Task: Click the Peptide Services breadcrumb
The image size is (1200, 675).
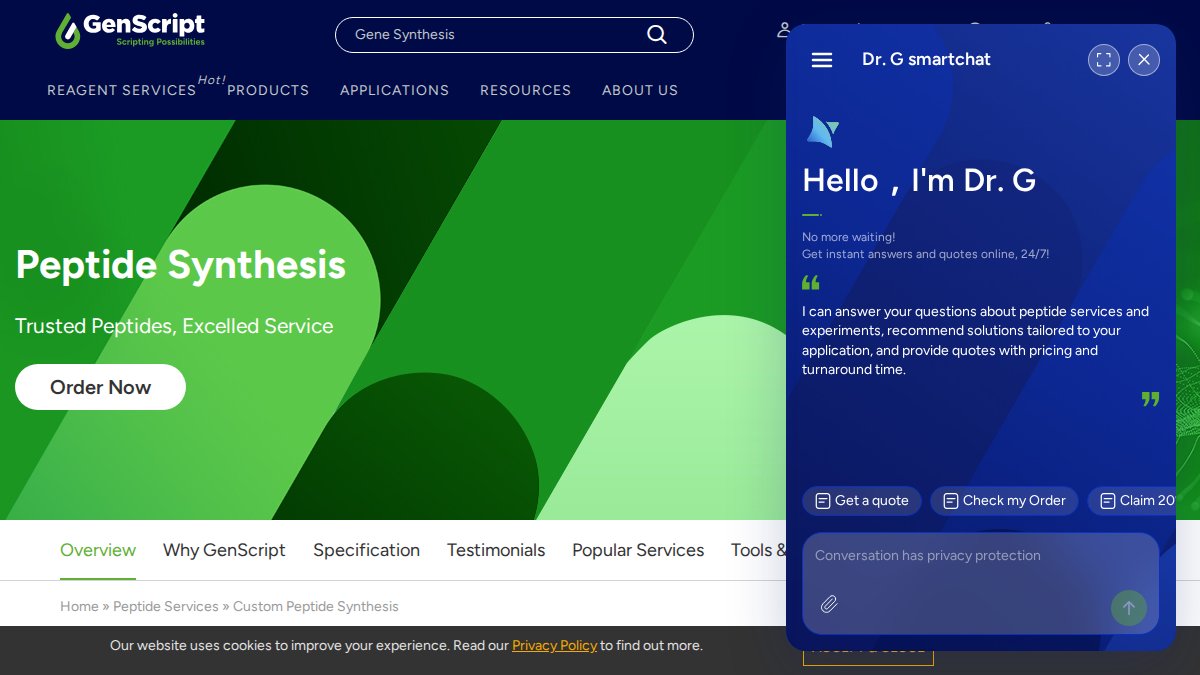Action: (x=166, y=606)
